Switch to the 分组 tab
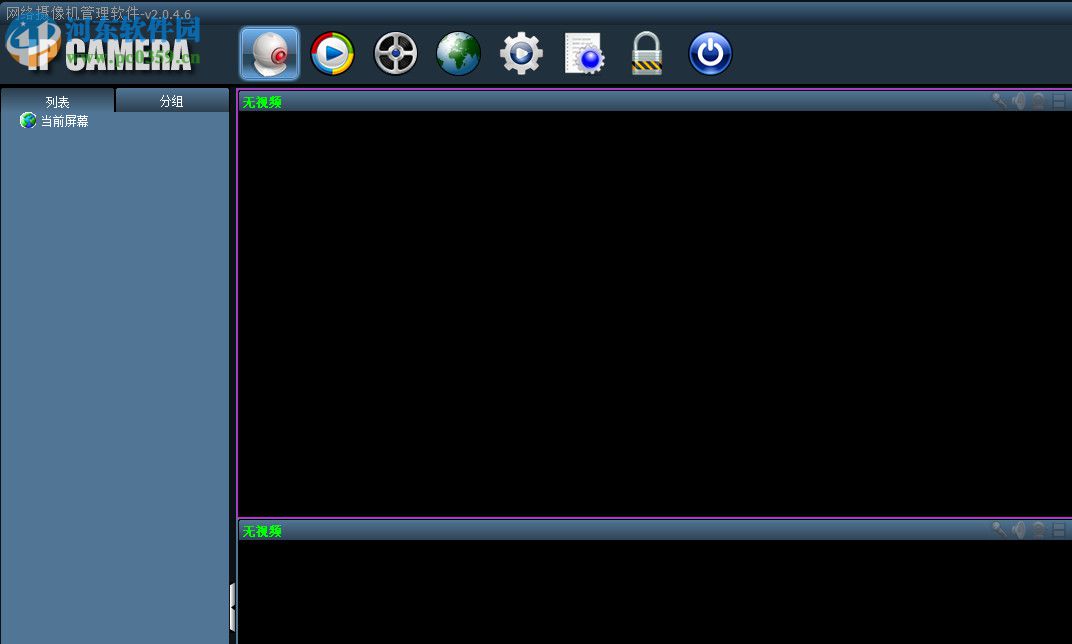The height and width of the screenshot is (644, 1072). (172, 100)
